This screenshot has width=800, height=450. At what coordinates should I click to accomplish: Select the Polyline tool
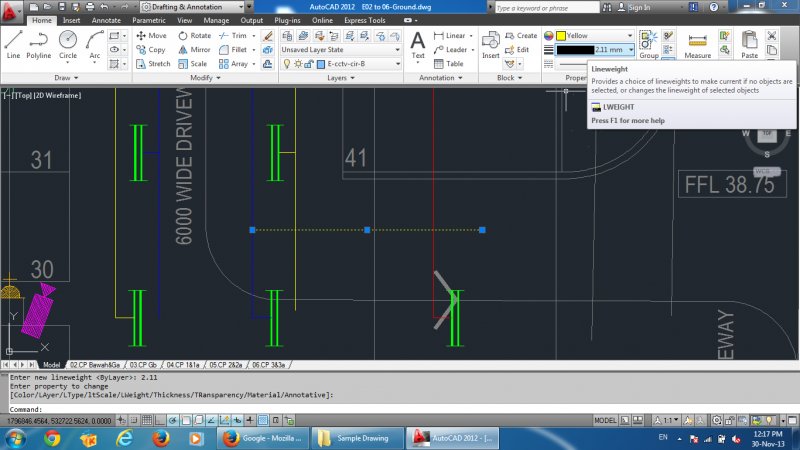click(x=39, y=45)
